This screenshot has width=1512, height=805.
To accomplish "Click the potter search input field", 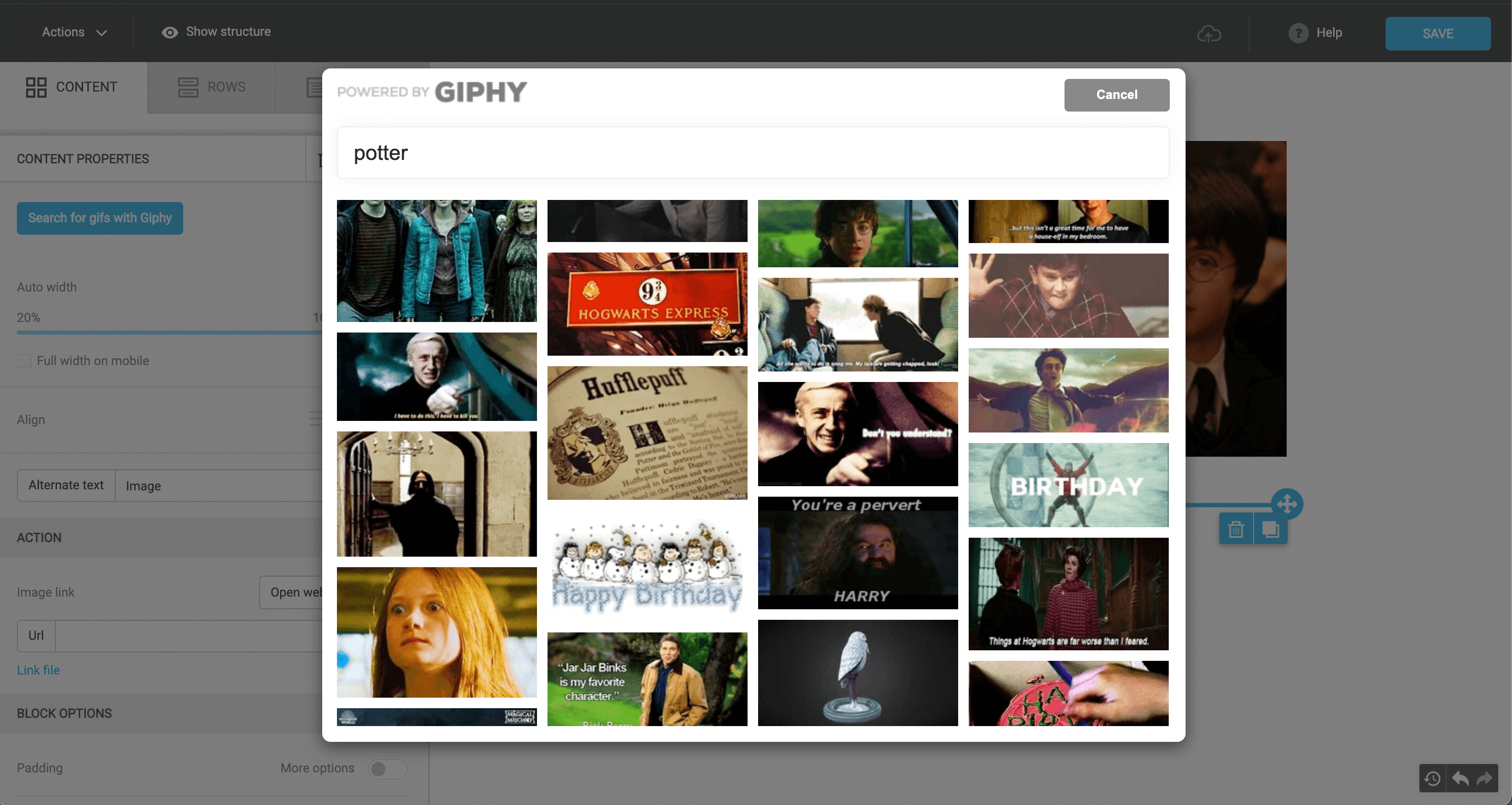I will [x=753, y=152].
